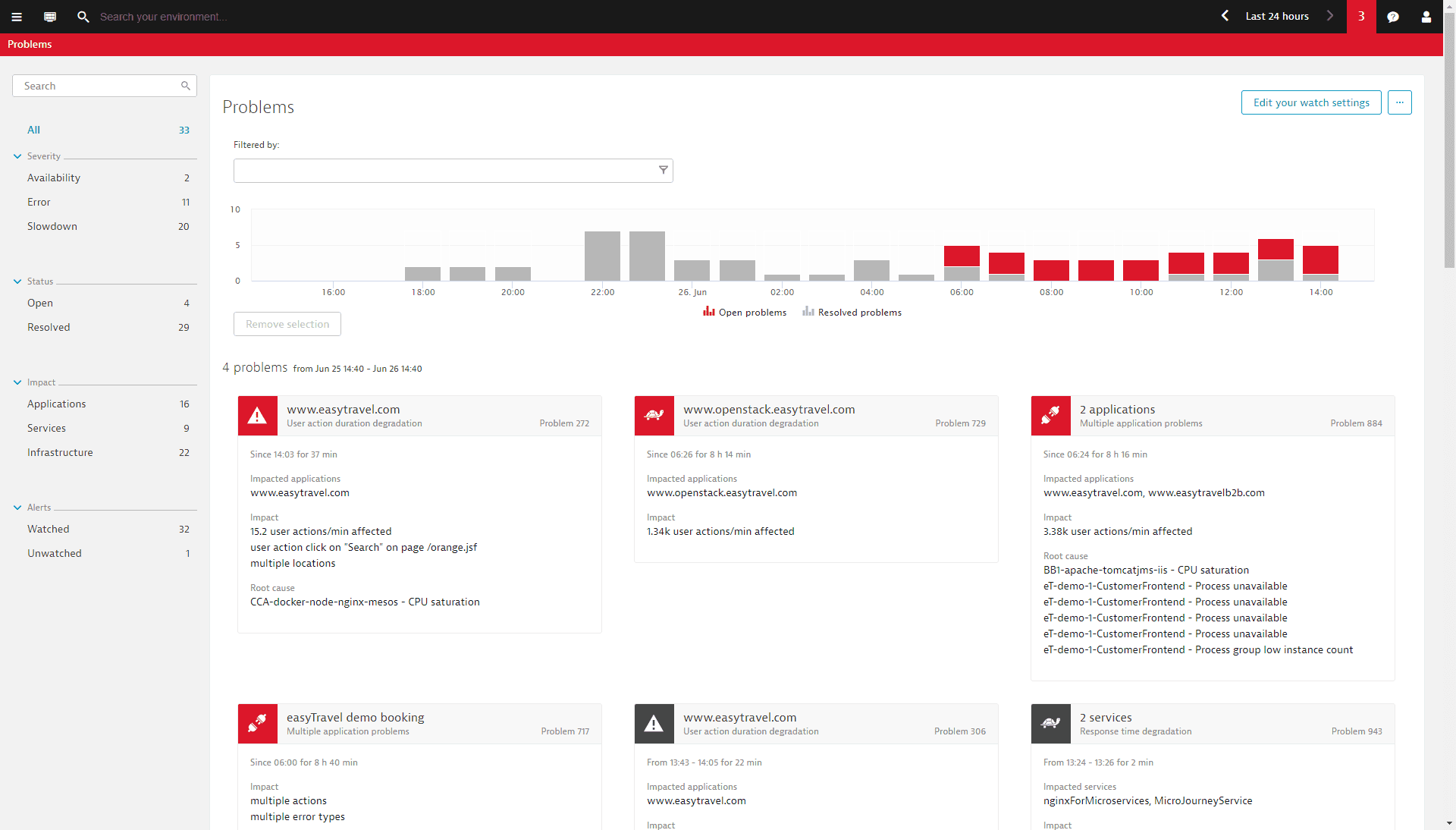Click the filtered-by dropdown selector
Image resolution: width=1456 pixels, height=830 pixels.
(x=454, y=169)
